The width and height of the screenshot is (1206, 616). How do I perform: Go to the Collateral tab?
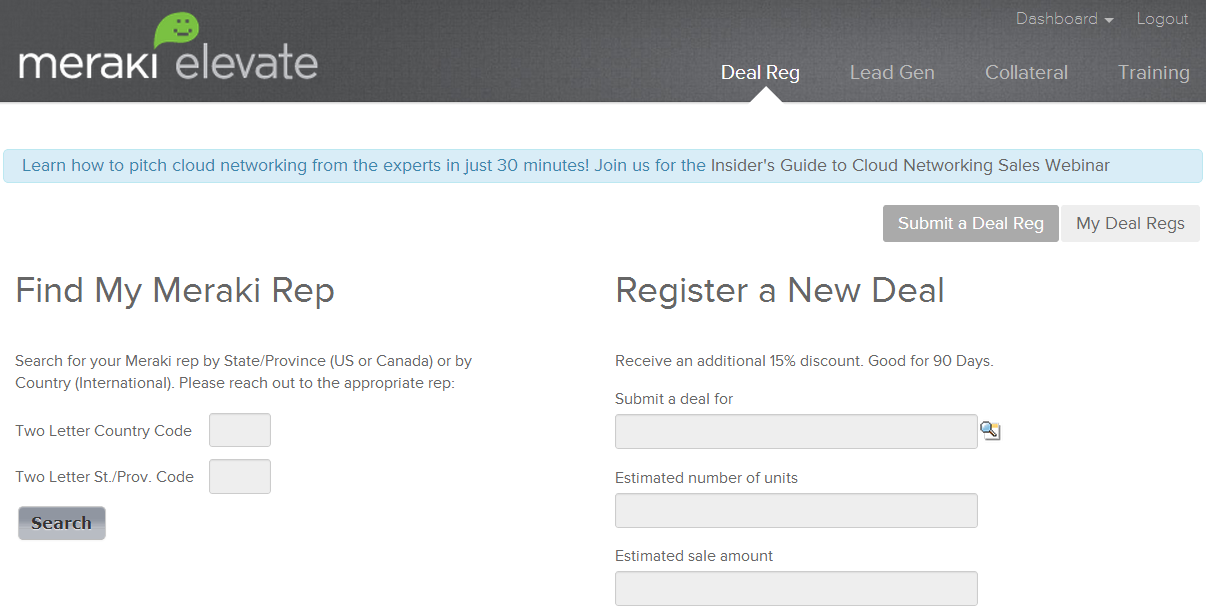coord(1026,73)
